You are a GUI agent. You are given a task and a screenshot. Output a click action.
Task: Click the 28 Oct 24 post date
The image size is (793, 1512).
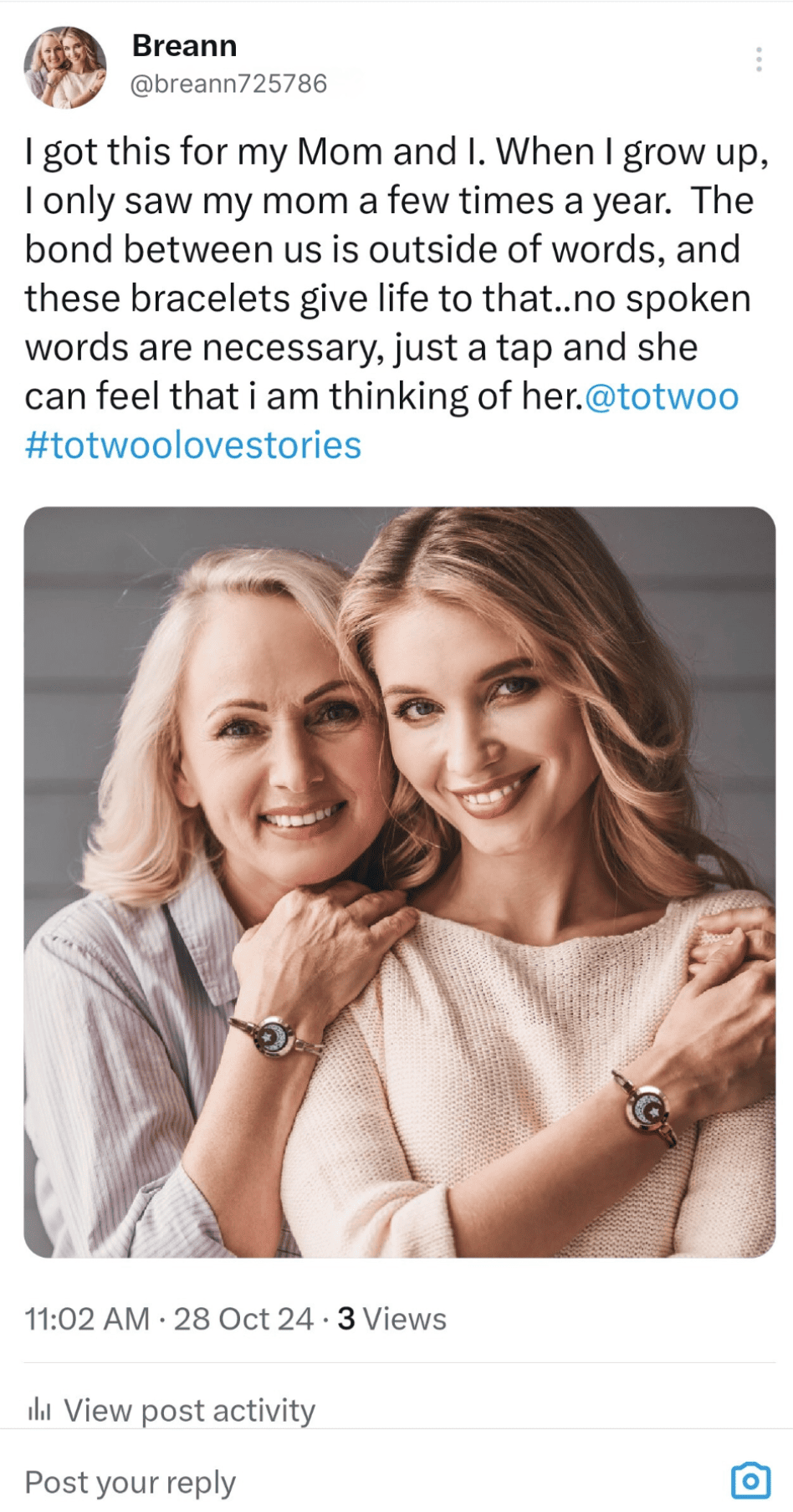[x=243, y=1319]
